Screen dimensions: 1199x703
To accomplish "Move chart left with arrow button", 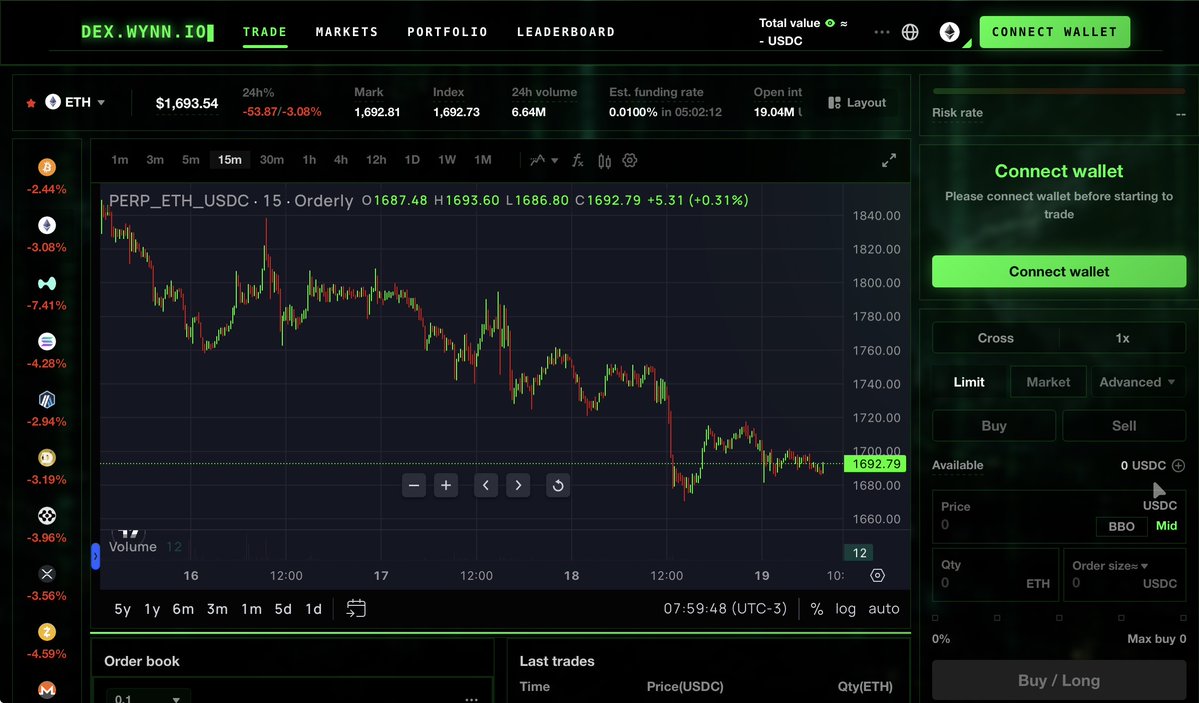I will point(486,485).
